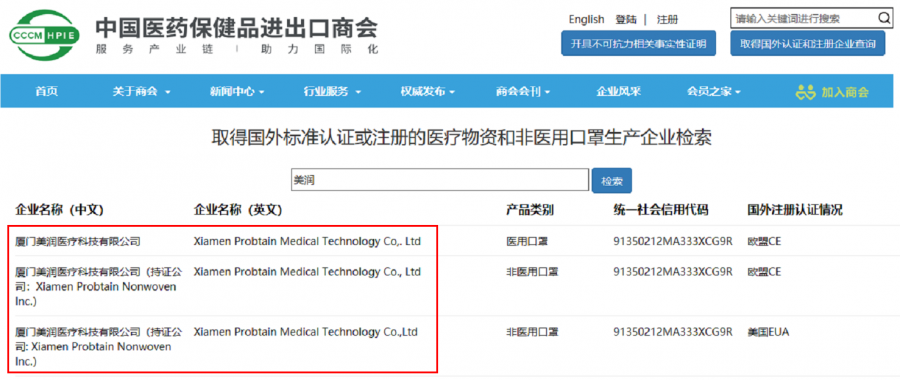
Task: Click the CCCMHPIE logo icon
Action: pos(45,36)
